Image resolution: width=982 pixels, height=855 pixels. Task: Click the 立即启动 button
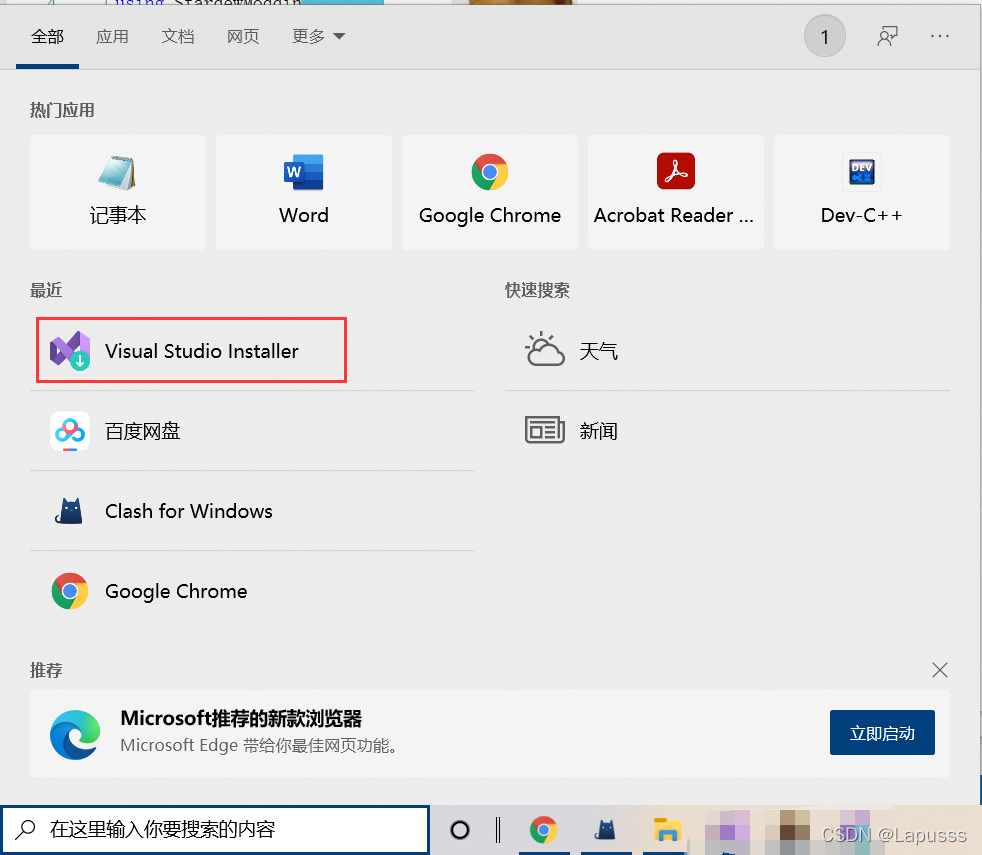pos(882,733)
